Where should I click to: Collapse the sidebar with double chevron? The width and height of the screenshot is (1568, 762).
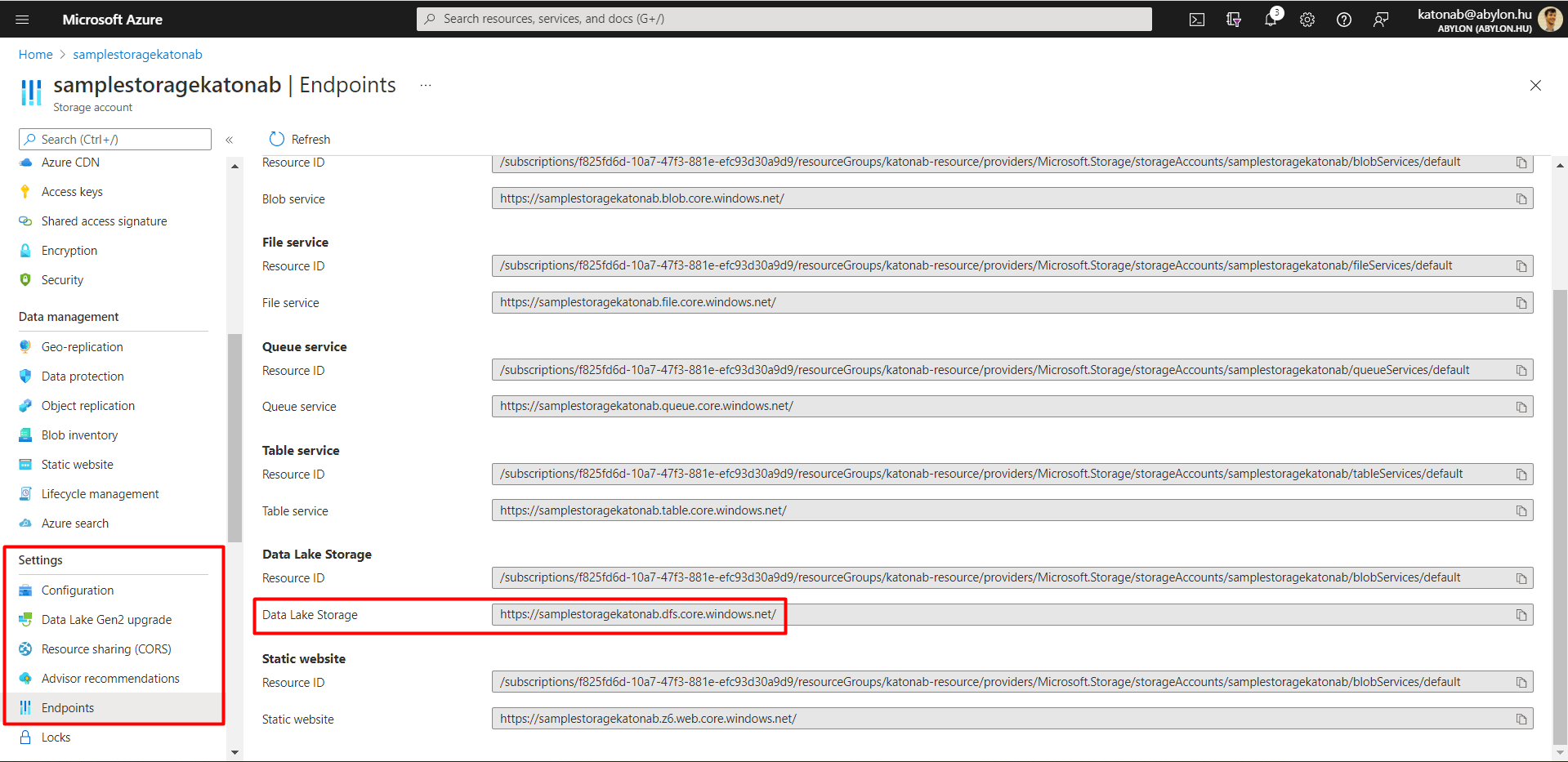(x=230, y=140)
